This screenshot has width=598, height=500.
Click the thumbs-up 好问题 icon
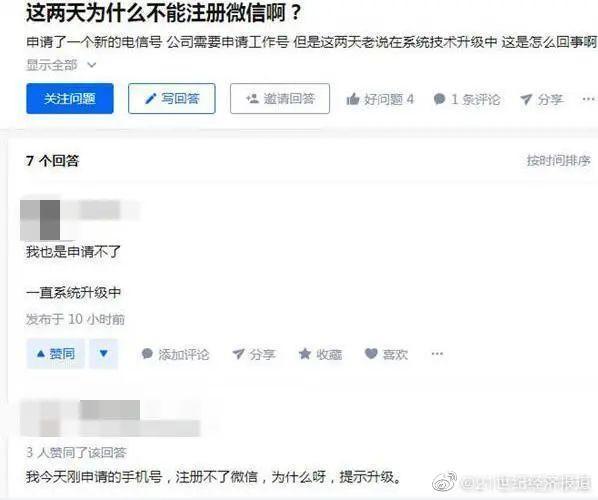[x=353, y=99]
